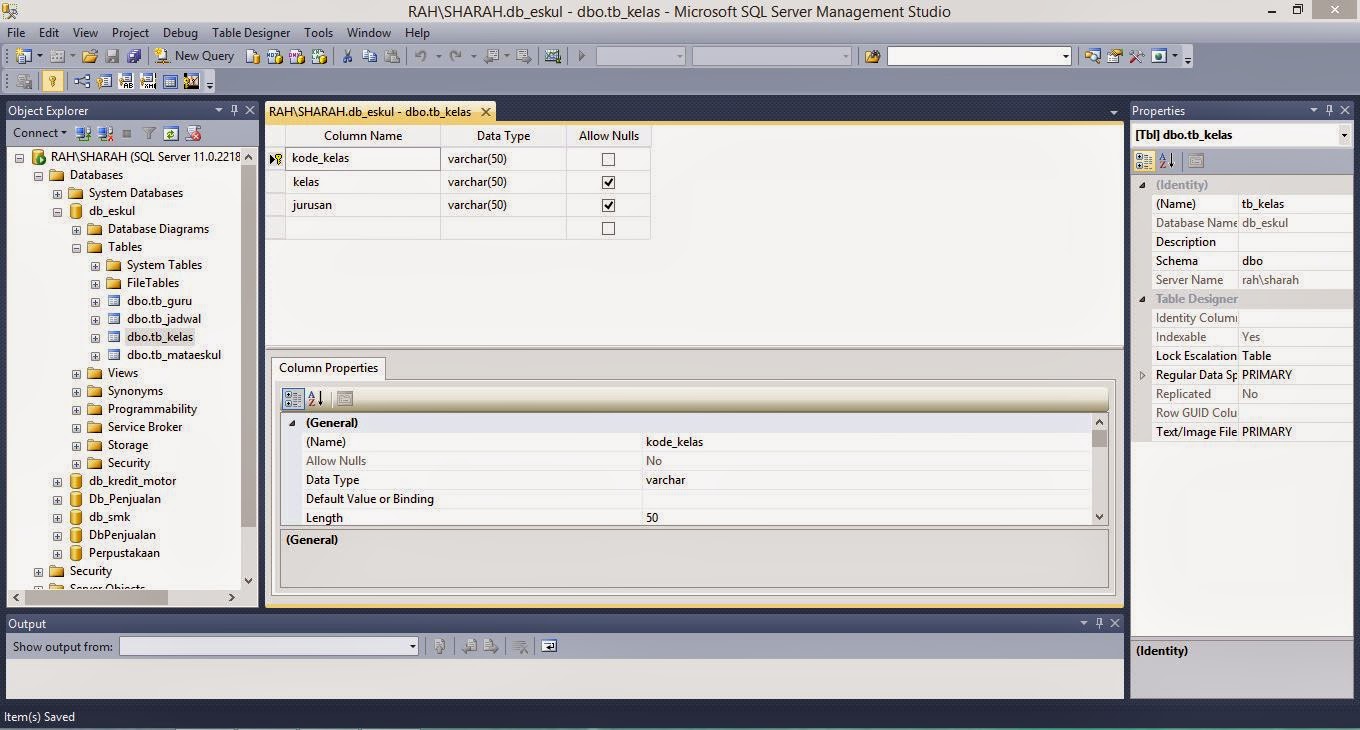
Task: Select dbo.tb_jadwal table in the tree
Action: pos(163,319)
